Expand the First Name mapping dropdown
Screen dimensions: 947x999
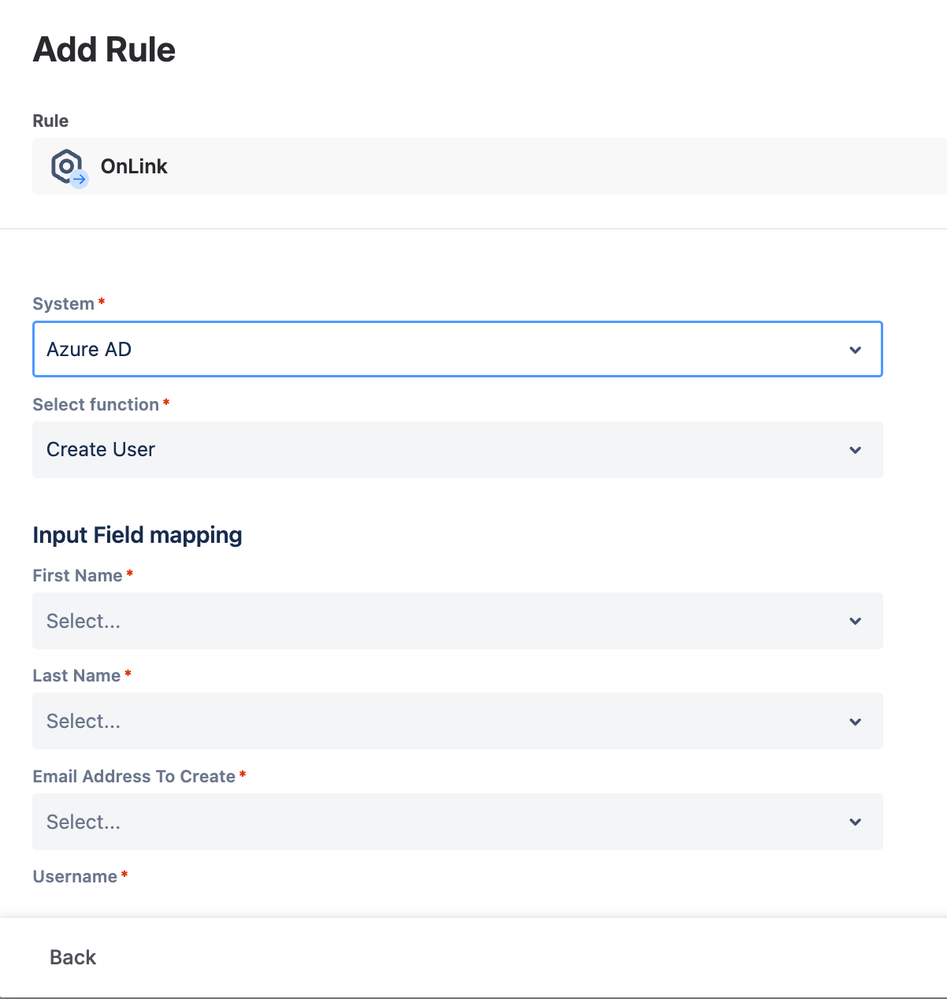(x=440, y=621)
